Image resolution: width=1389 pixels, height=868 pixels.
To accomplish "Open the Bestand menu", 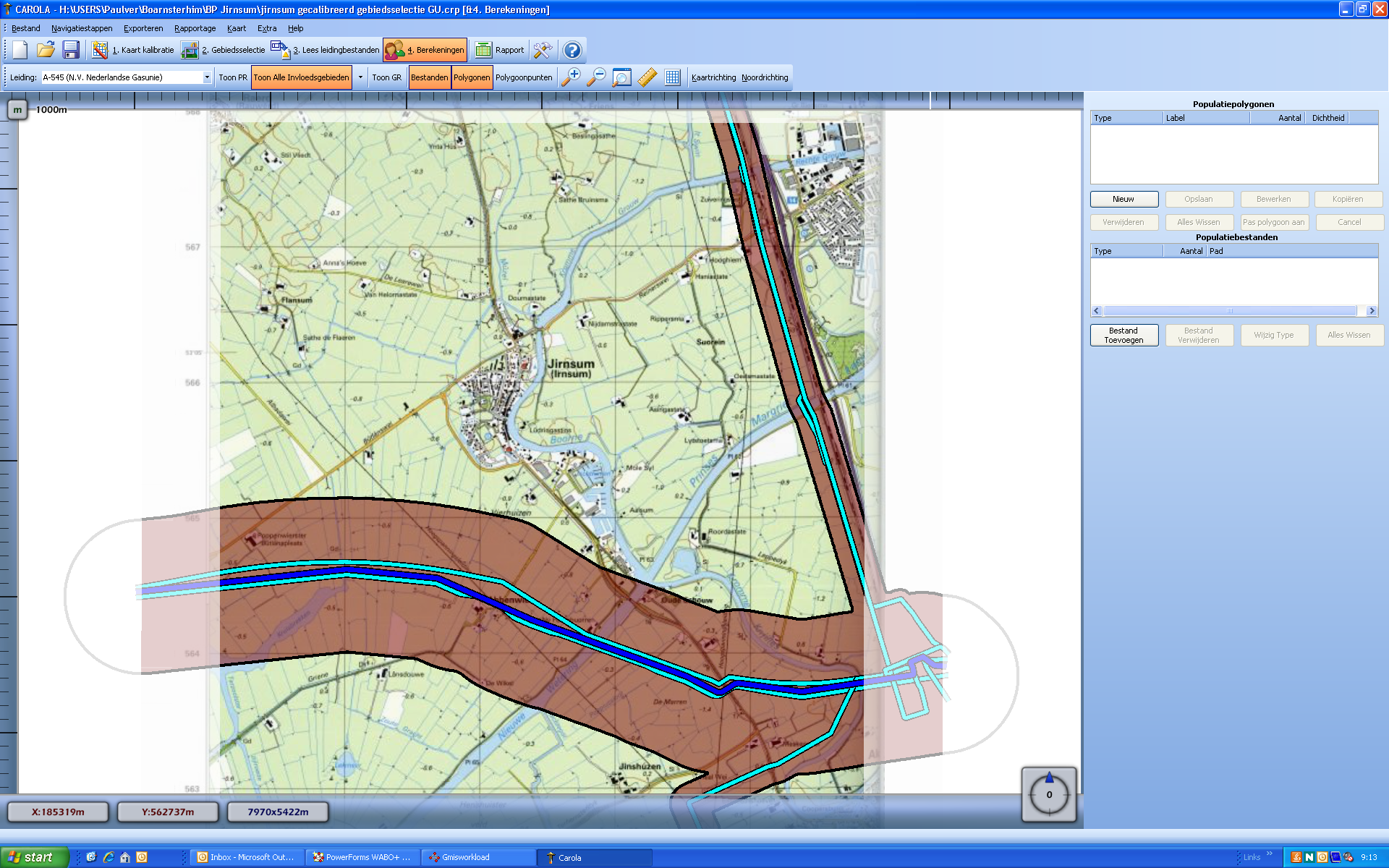I will pyautogui.click(x=26, y=28).
